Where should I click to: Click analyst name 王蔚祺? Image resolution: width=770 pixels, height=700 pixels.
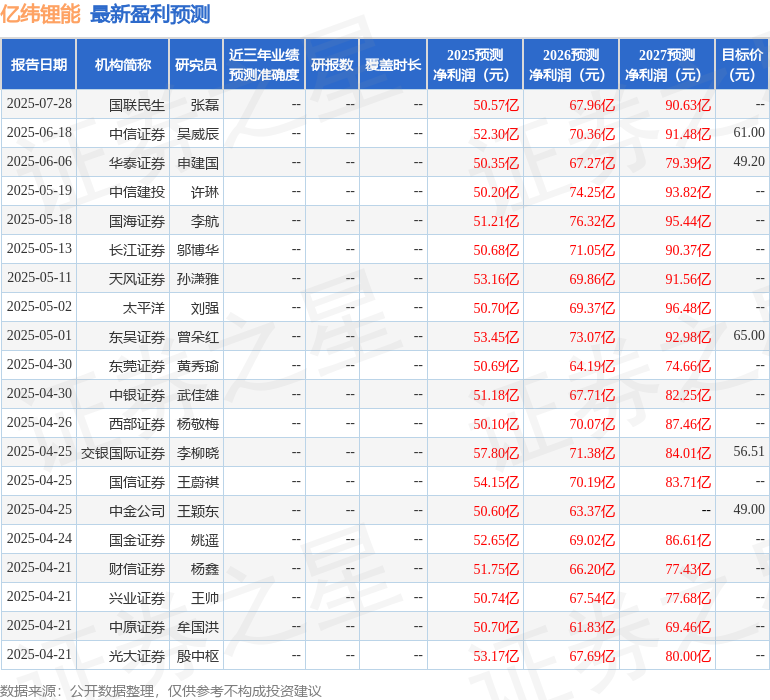pos(198,481)
